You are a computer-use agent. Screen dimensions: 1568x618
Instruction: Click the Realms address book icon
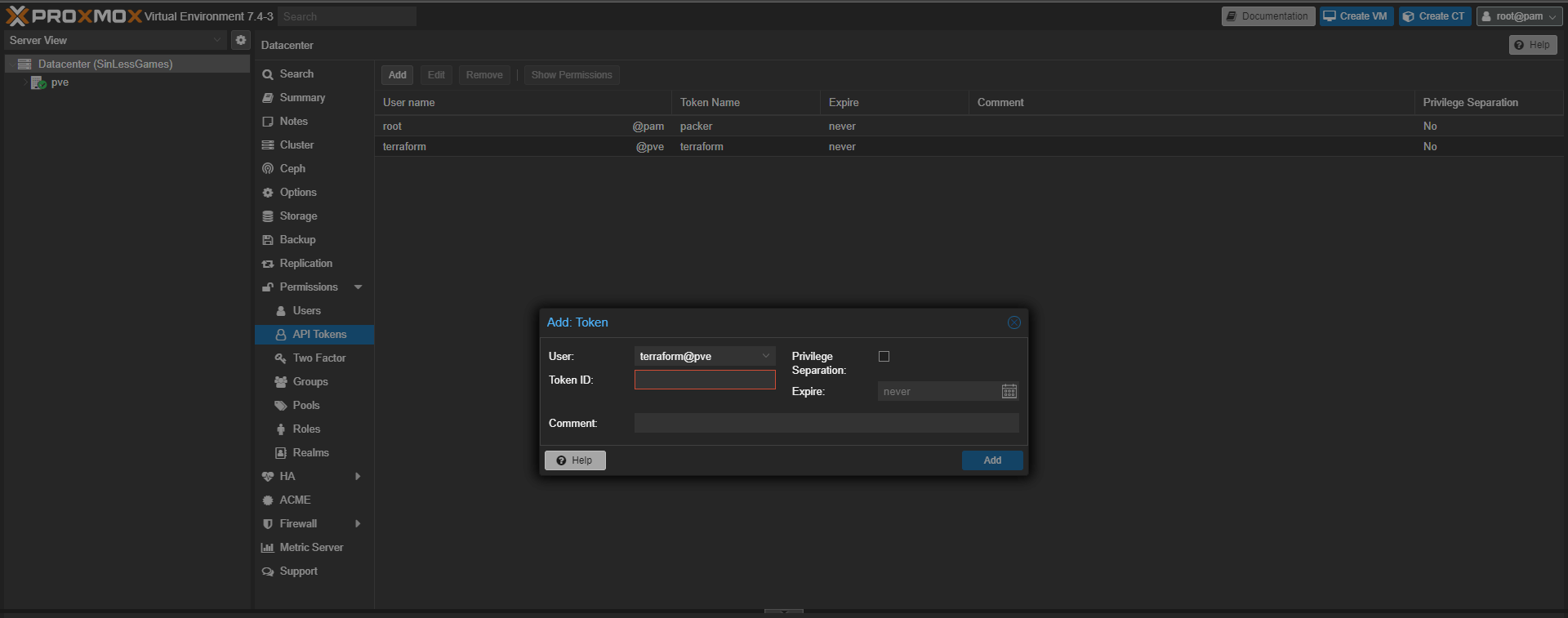coord(281,453)
